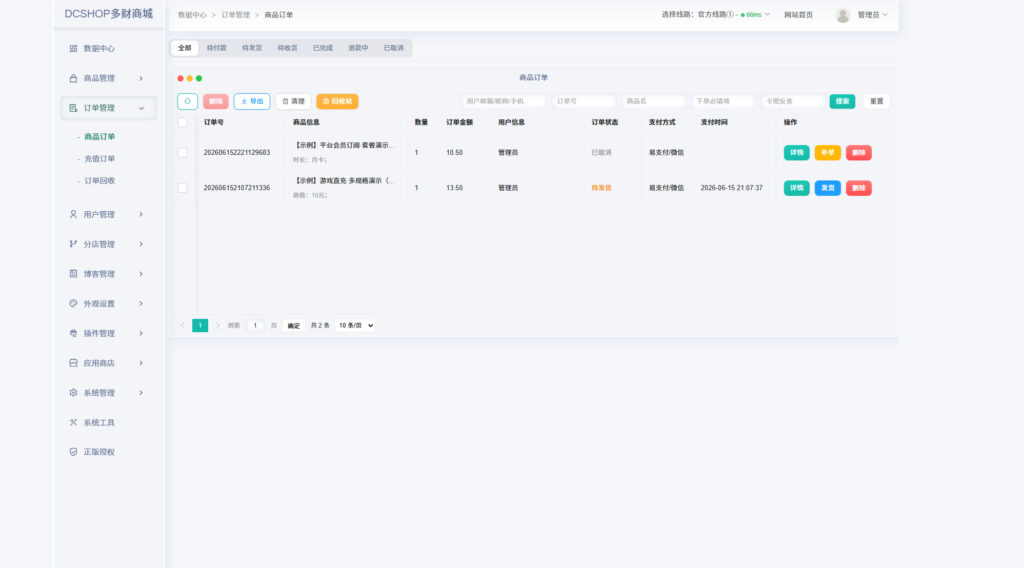Check the box for order 202606152107211336

[183, 188]
